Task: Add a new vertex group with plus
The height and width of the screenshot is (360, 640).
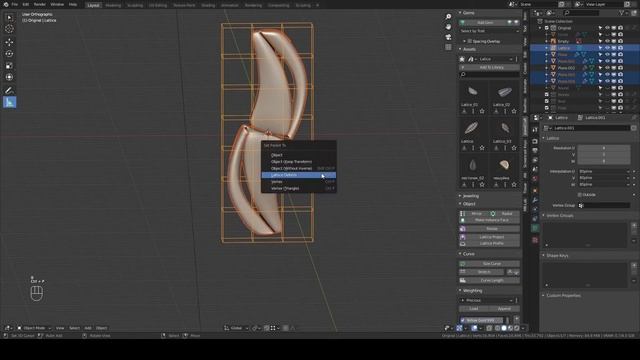Action: point(634,225)
